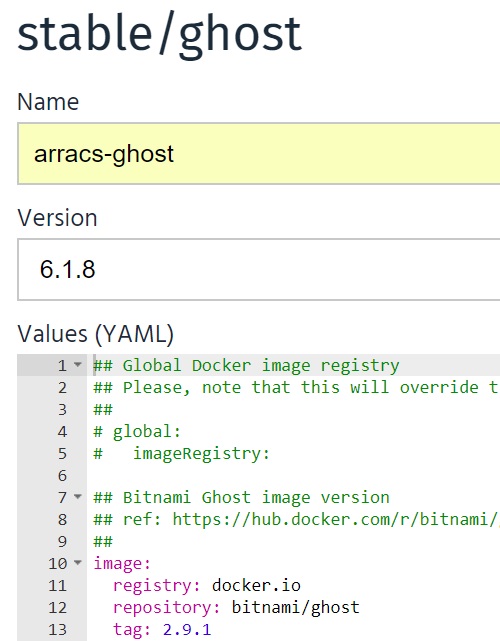
Task: Collapse the image section fold arrow on line 10
Action: 78,563
